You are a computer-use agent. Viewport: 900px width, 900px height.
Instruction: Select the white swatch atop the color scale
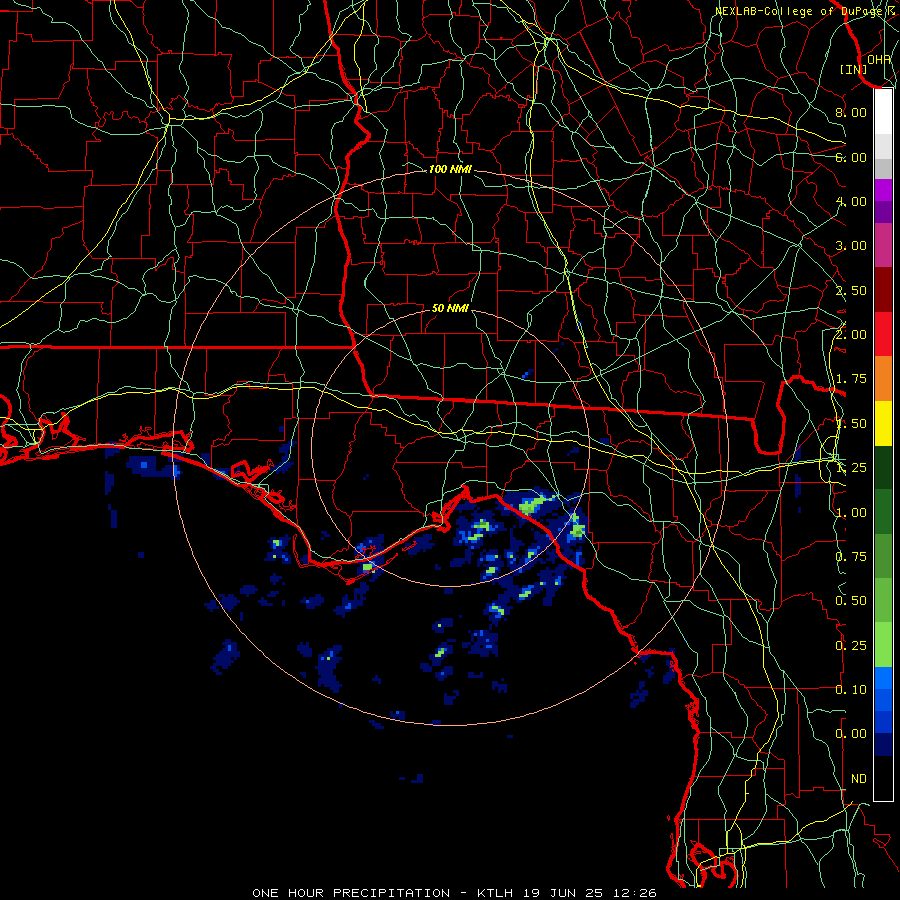pyautogui.click(x=883, y=112)
